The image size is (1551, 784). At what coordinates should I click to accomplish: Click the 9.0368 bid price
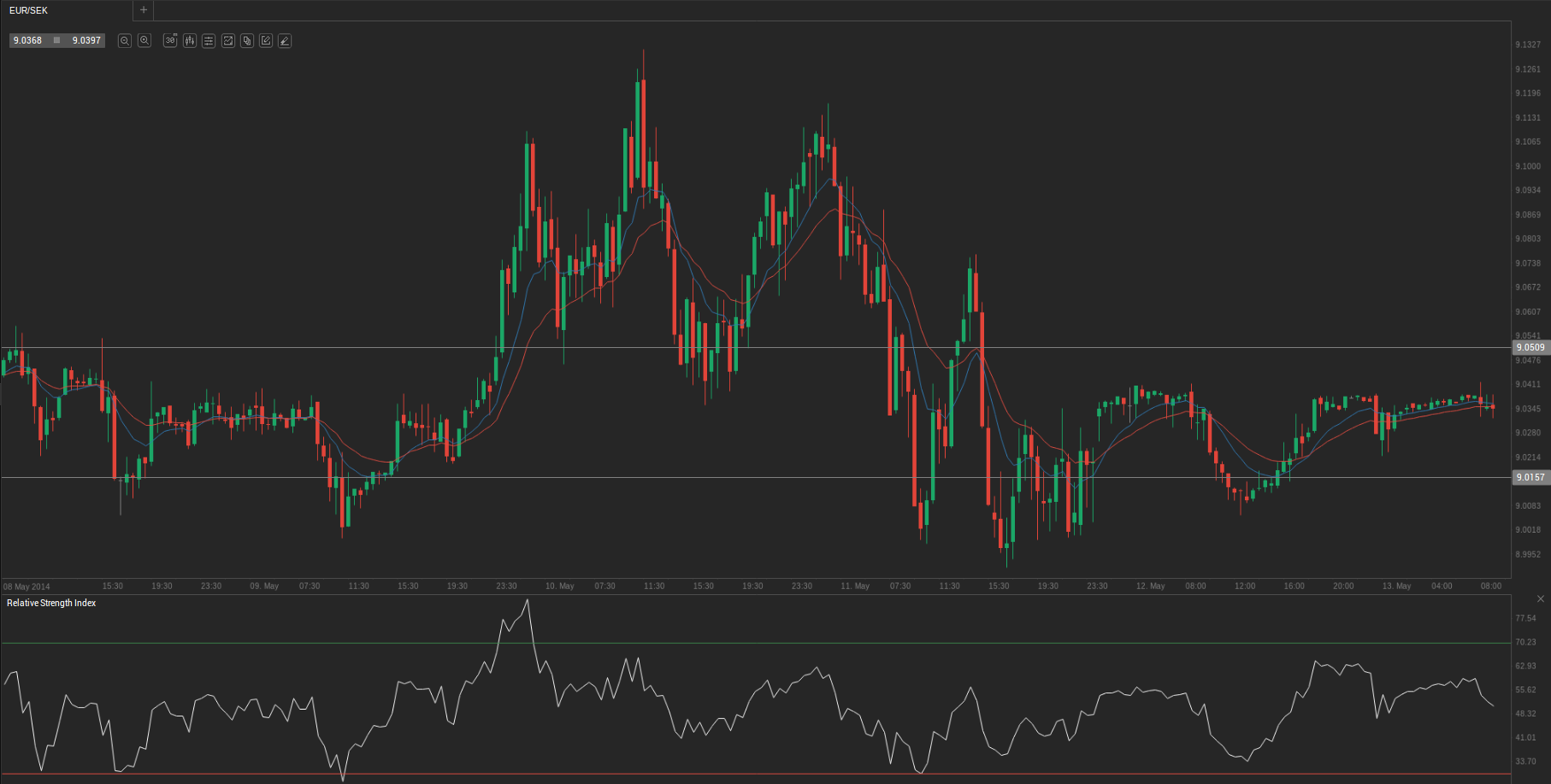(28, 41)
